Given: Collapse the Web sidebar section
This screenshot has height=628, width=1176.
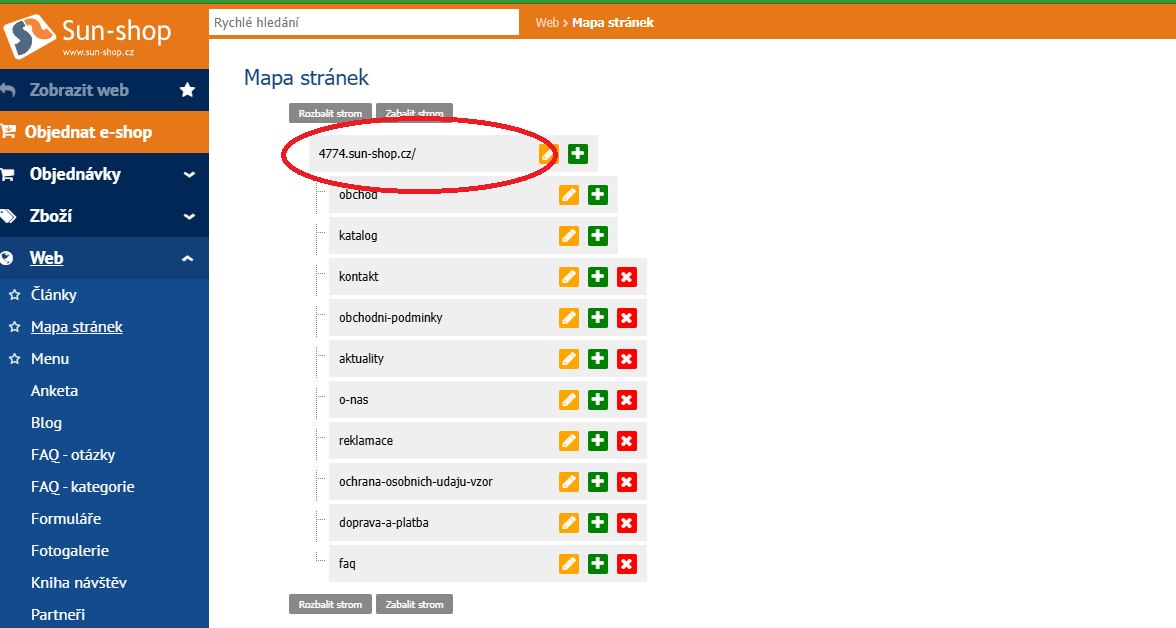Looking at the screenshot, I should coord(188,258).
